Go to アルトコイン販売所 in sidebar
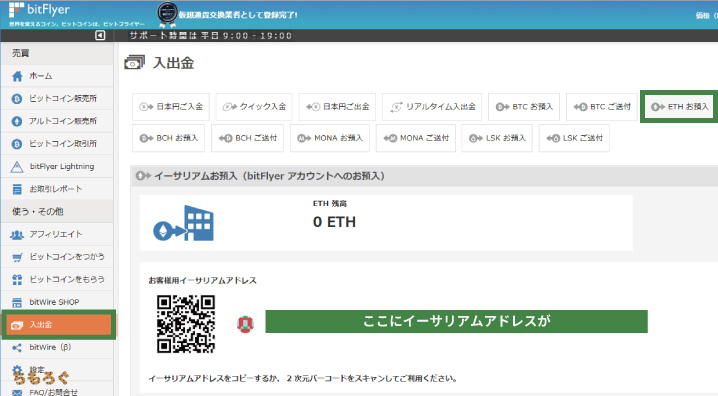The width and height of the screenshot is (718, 396). click(57, 121)
